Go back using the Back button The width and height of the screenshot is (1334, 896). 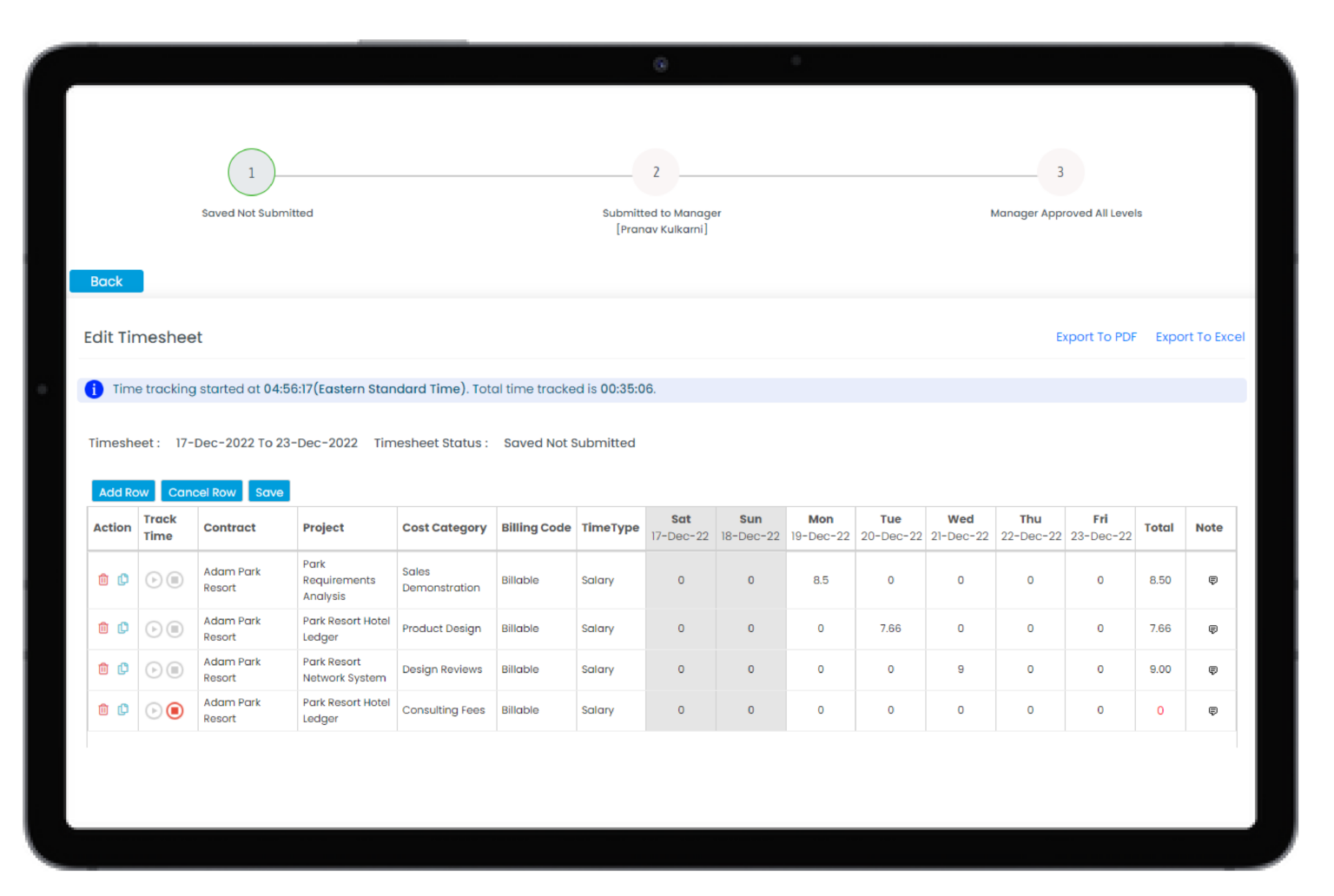[x=106, y=280]
